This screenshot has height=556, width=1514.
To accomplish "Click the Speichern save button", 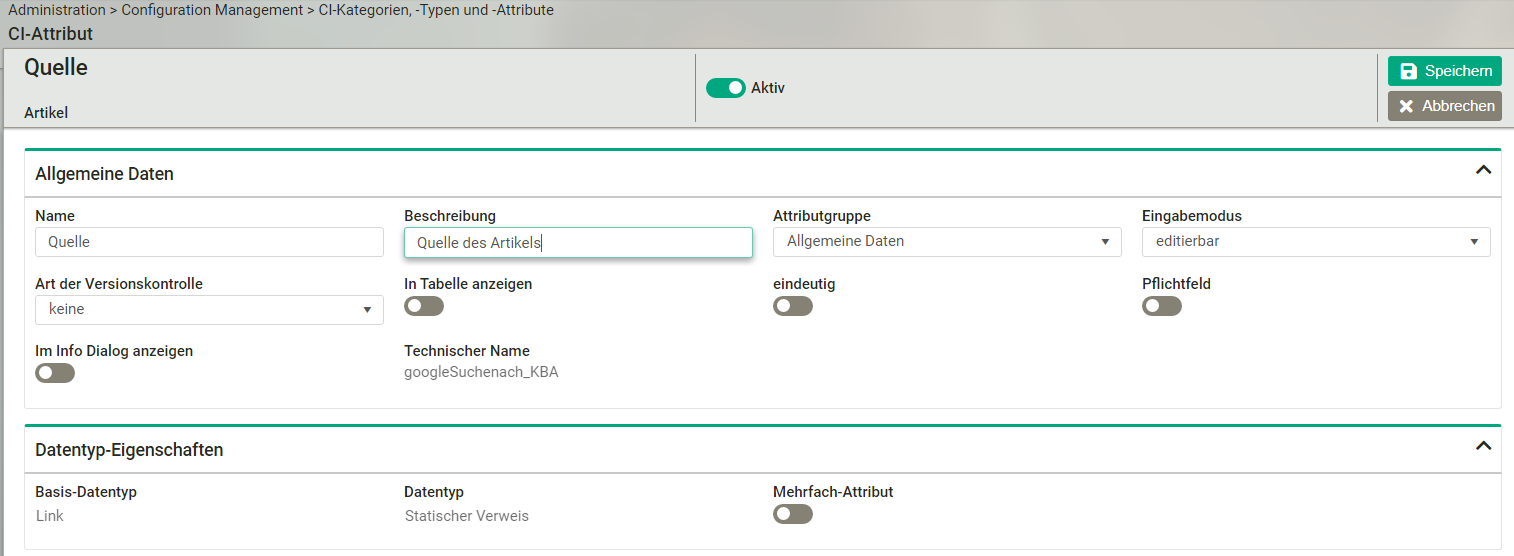I will tap(1444, 71).
